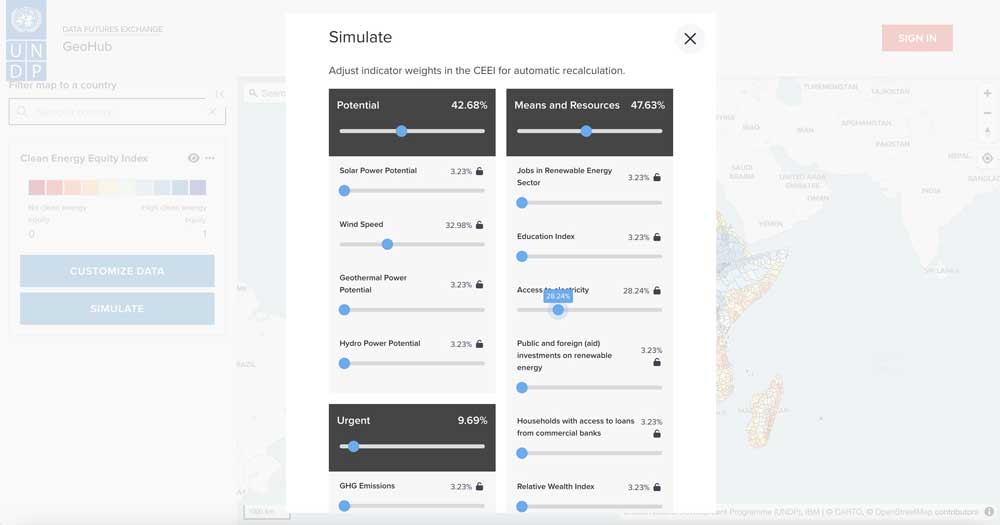This screenshot has width=1000, height=525.
Task: Toggle lock for Geothermal Power Potential
Action: click(x=480, y=284)
